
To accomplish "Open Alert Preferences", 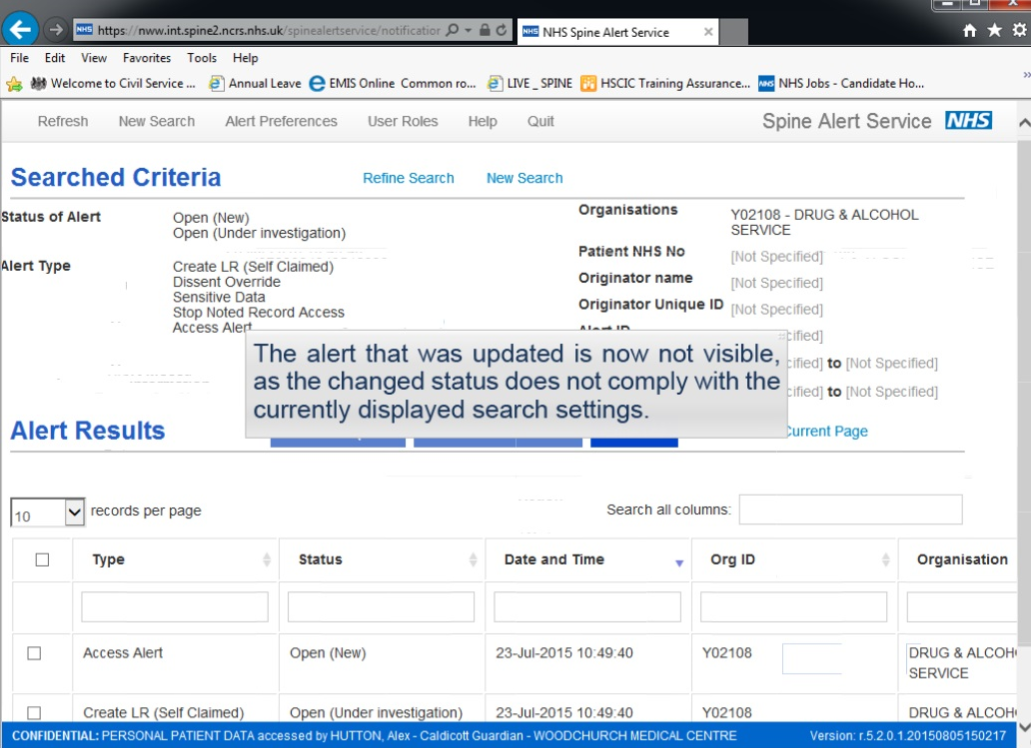I will pos(281,122).
